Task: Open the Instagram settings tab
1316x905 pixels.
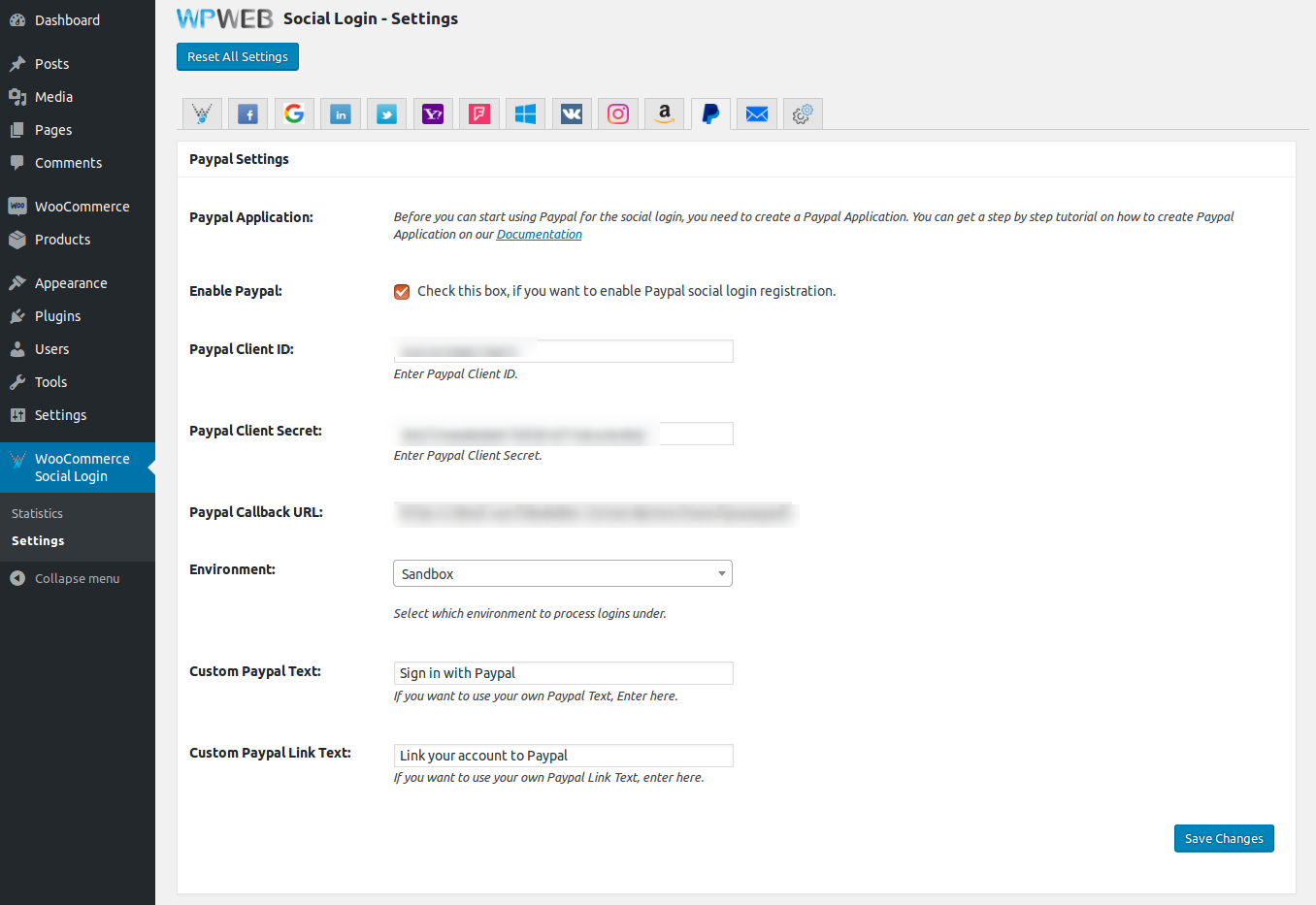Action: [x=618, y=114]
